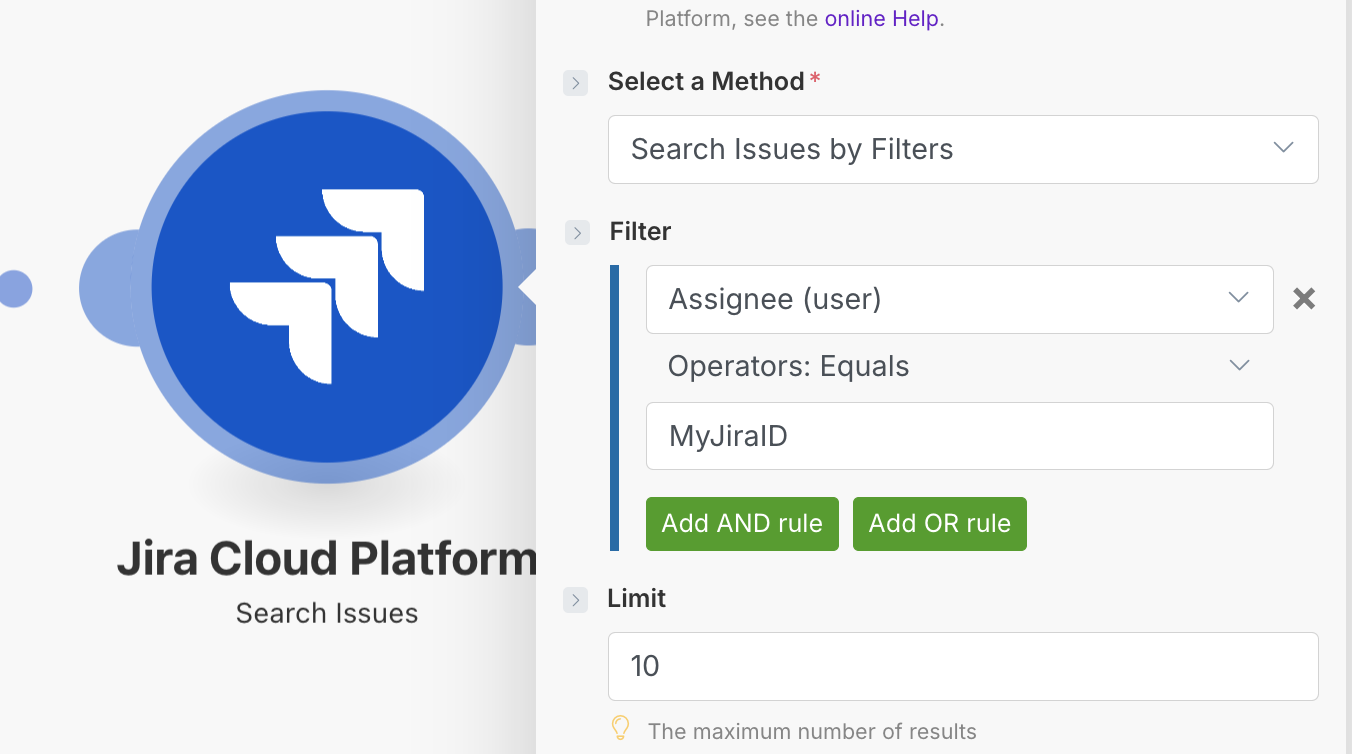Image resolution: width=1352 pixels, height=754 pixels.
Task: Open the Search Issues by Filters dropdown
Action: click(962, 150)
